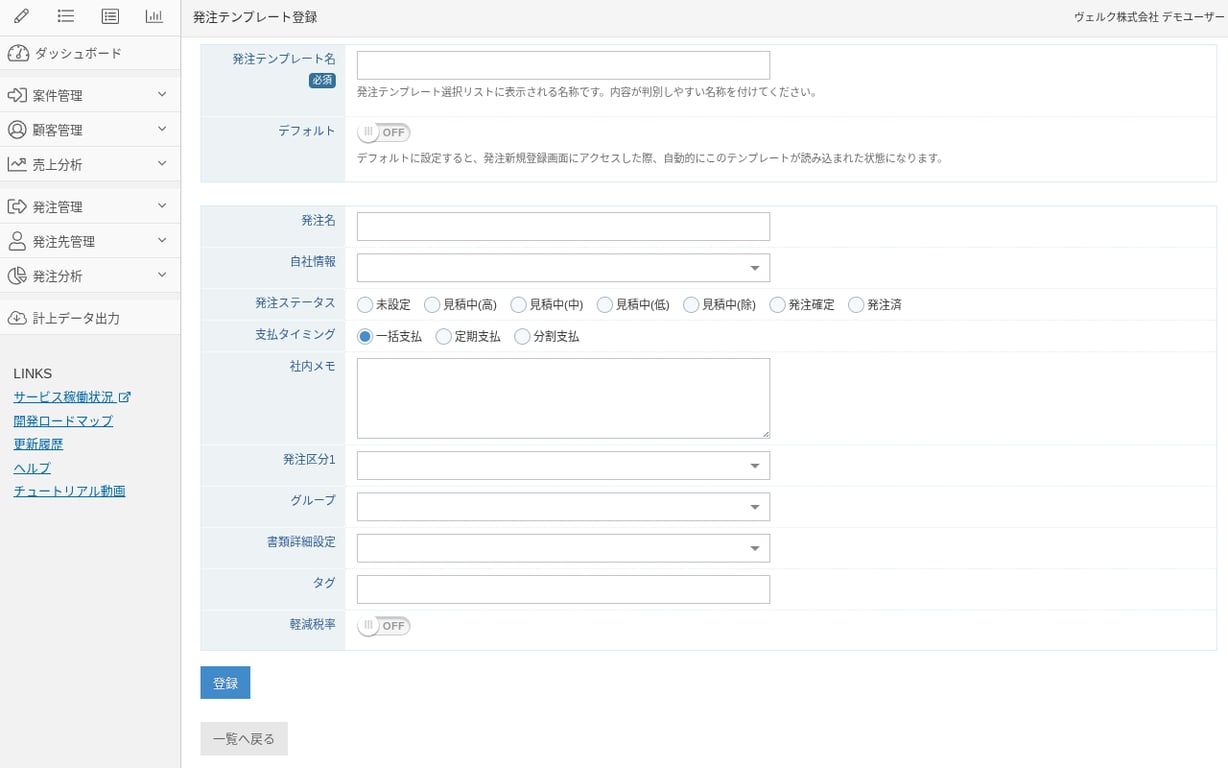Viewport: 1228px width, 768px height.
Task: Select the 発注済 status radio button
Action: coord(854,304)
